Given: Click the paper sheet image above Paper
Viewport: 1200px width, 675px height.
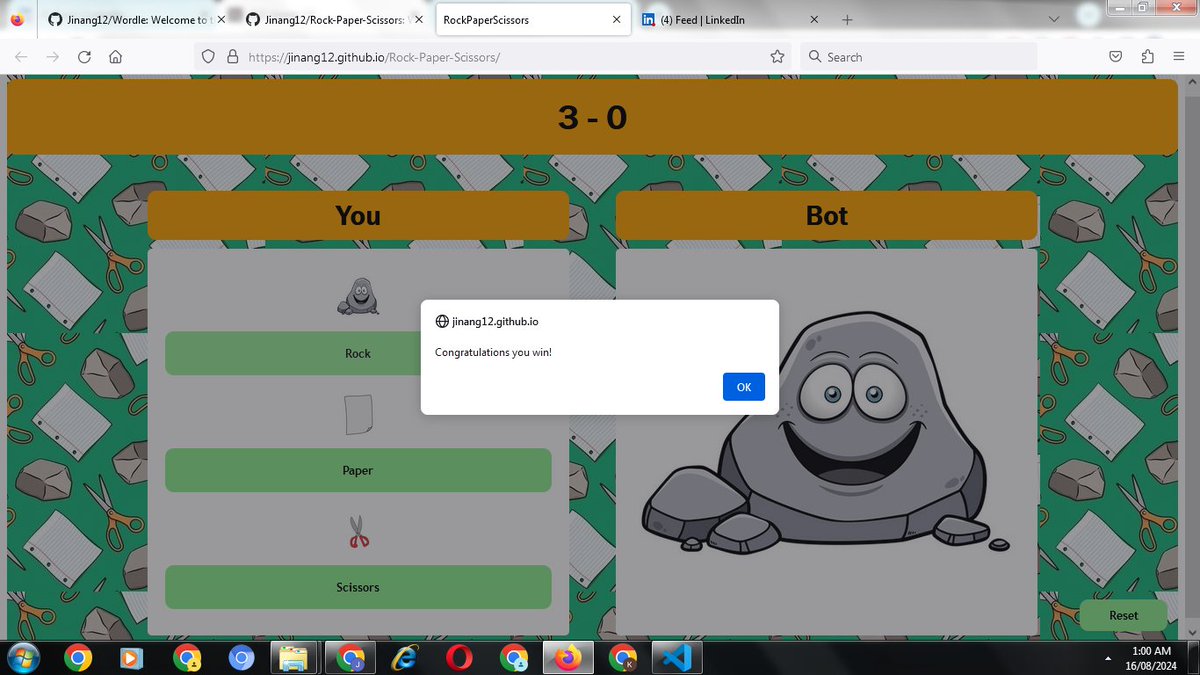Looking at the screenshot, I should [358, 414].
